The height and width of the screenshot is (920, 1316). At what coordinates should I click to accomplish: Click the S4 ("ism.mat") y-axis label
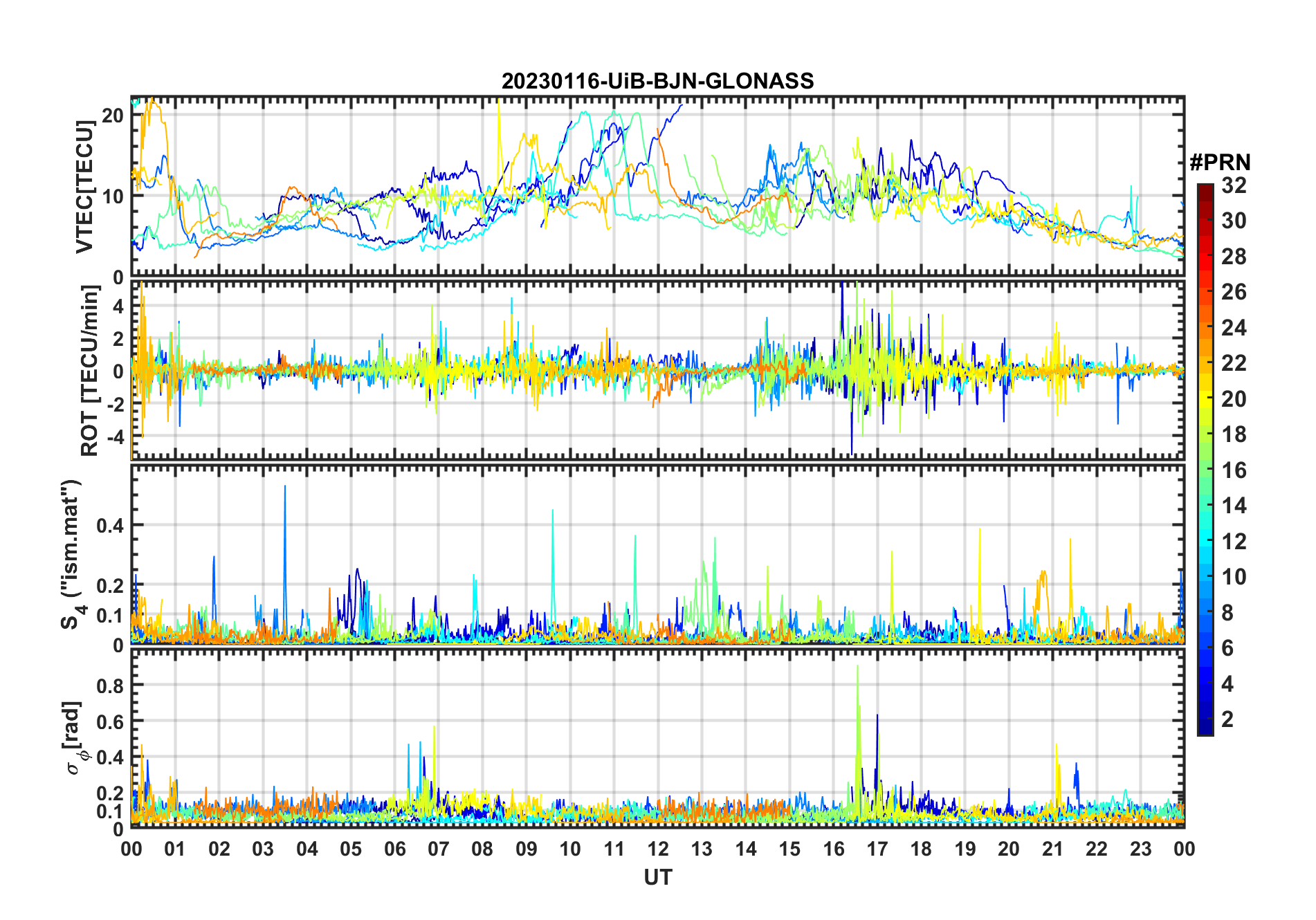(71, 555)
